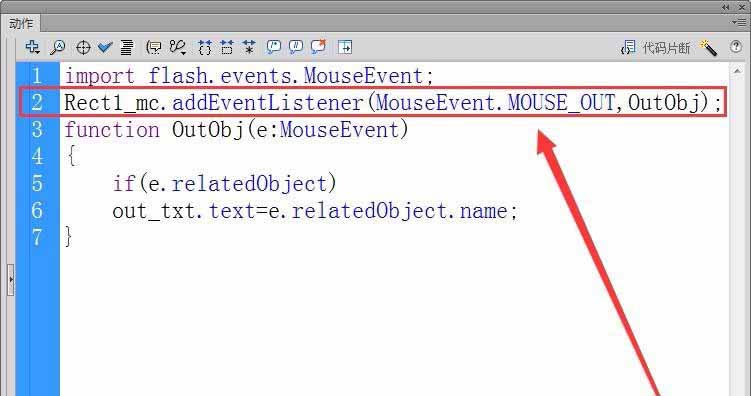
Task: Click 'OutObj(e:MouseEvent)' on line 3
Action: (290, 130)
